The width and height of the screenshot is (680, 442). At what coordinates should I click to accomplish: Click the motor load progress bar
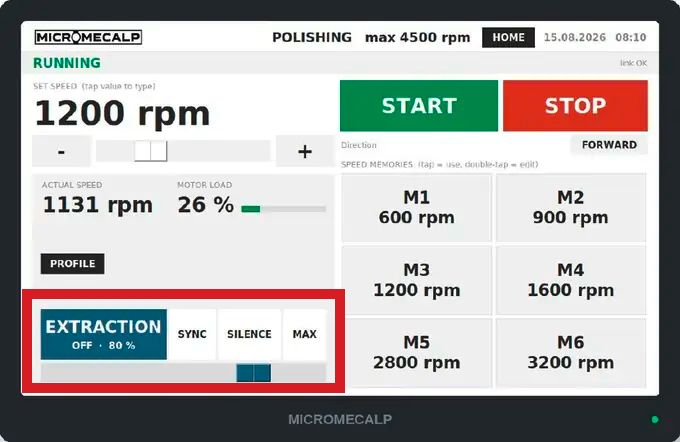(x=284, y=209)
